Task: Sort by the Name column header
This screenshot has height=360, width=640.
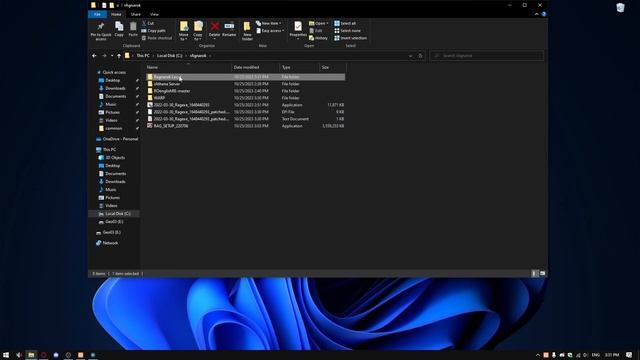Action: pyautogui.click(x=188, y=67)
